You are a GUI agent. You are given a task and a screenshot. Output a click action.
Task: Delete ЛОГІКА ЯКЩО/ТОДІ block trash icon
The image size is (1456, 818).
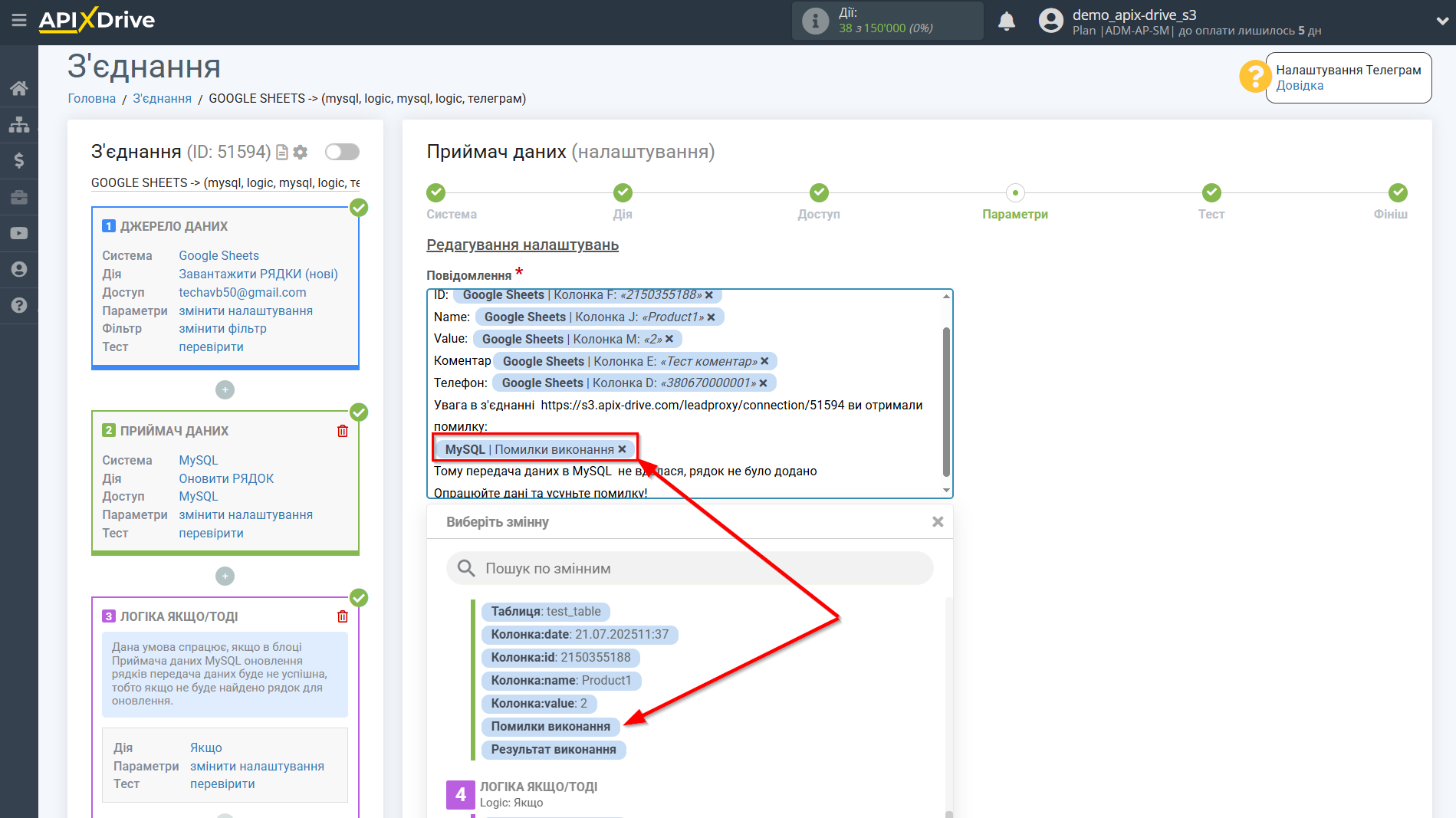point(343,616)
